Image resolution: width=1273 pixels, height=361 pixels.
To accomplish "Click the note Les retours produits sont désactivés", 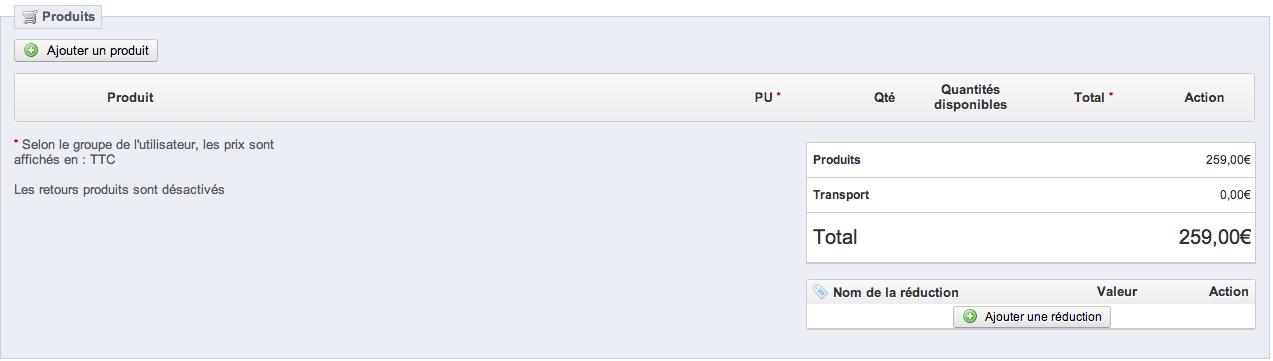I will [x=119, y=190].
